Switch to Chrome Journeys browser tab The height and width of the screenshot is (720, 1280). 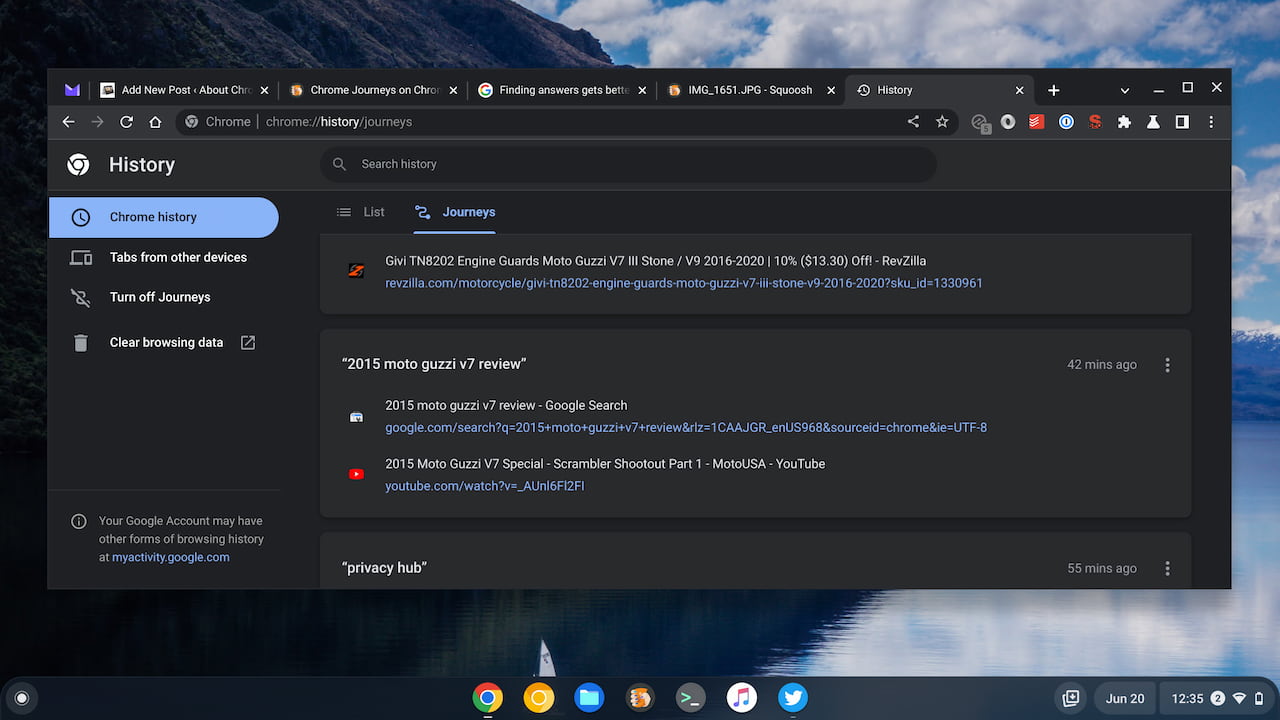coord(374,90)
